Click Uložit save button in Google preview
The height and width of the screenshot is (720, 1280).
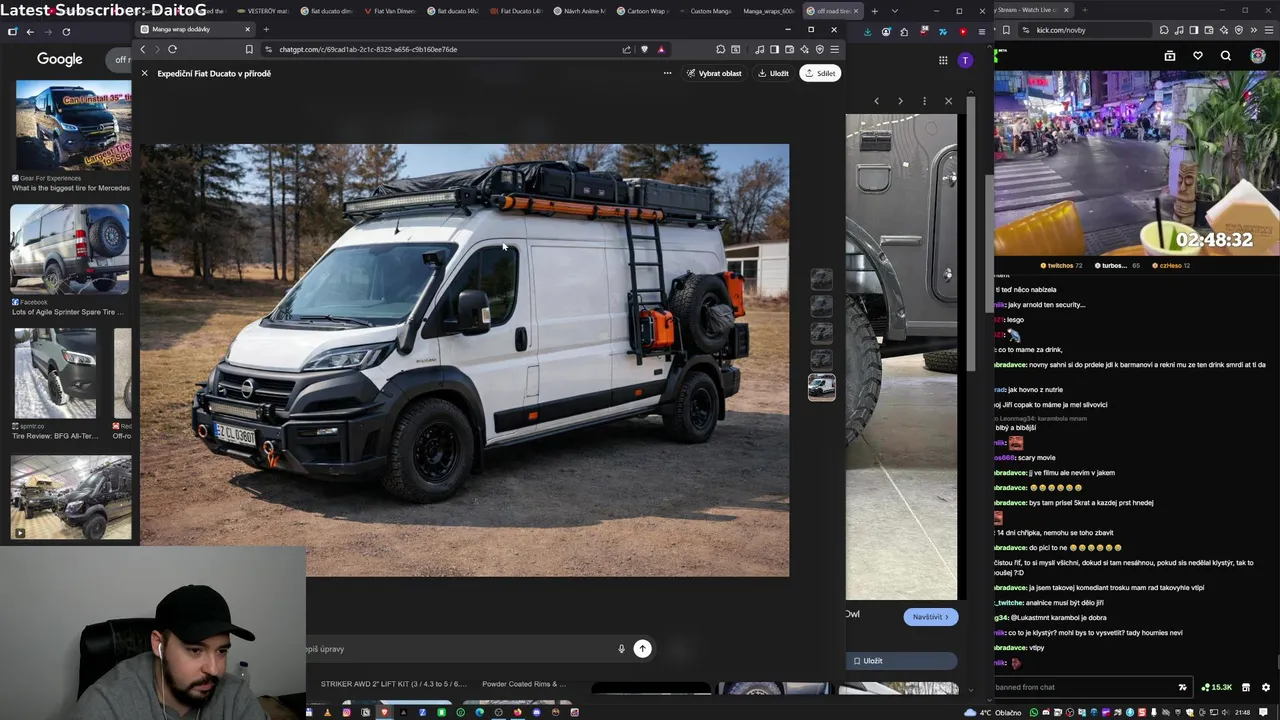(x=901, y=661)
